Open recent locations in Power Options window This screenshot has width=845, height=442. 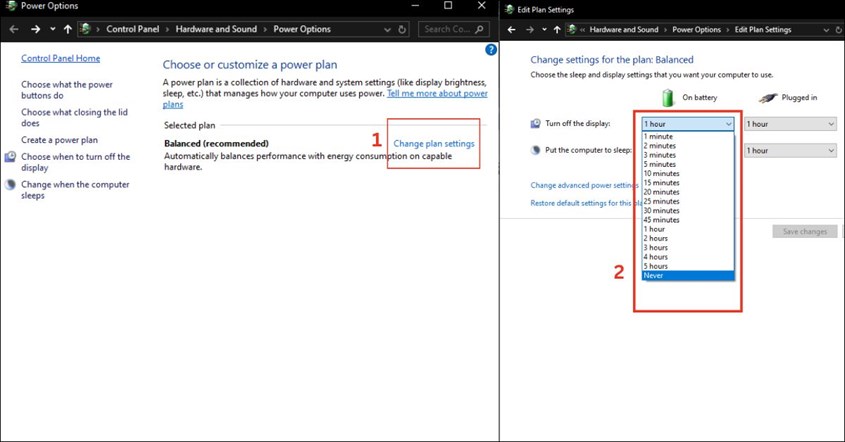pos(52,29)
